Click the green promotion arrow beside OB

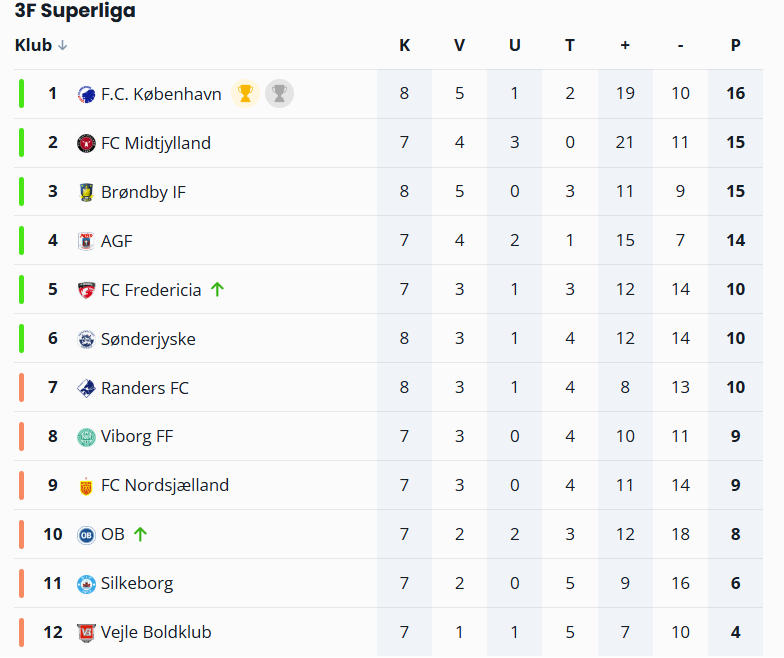[x=140, y=534]
